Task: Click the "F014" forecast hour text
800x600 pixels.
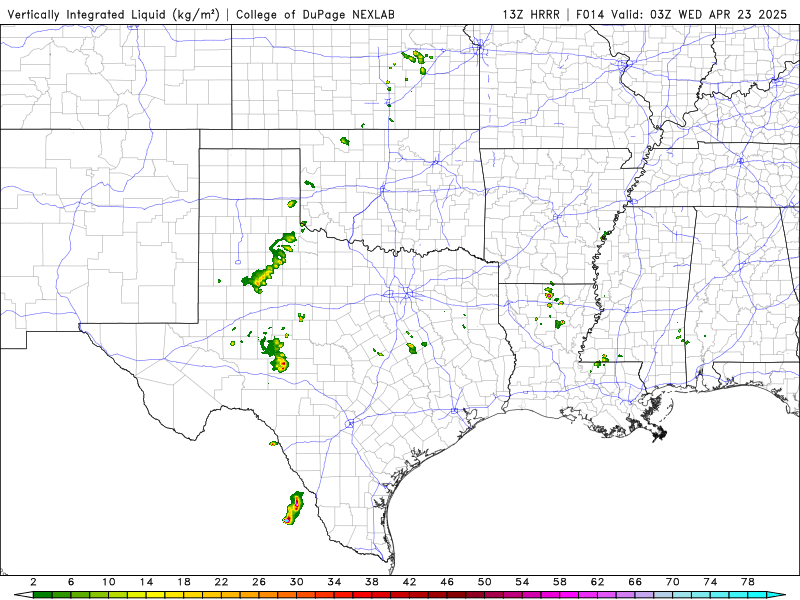Action: point(590,14)
